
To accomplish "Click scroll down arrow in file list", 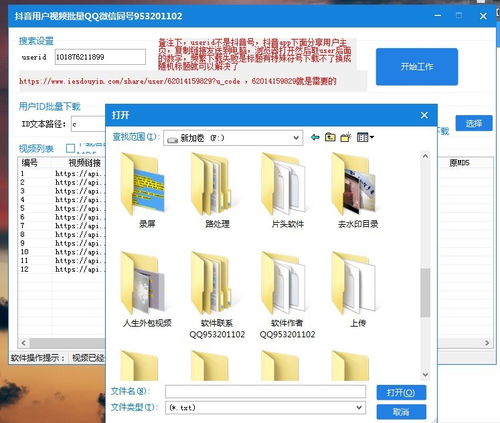I will 425,374.
